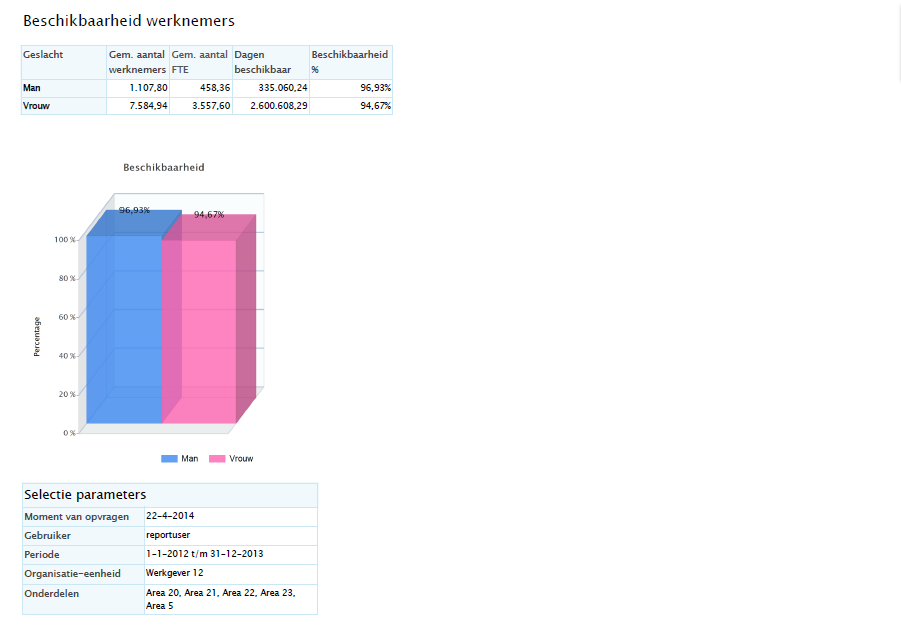Viewport: 901px width, 637px height.
Task: Click the blue Man legend swatch
Action: pos(169,458)
